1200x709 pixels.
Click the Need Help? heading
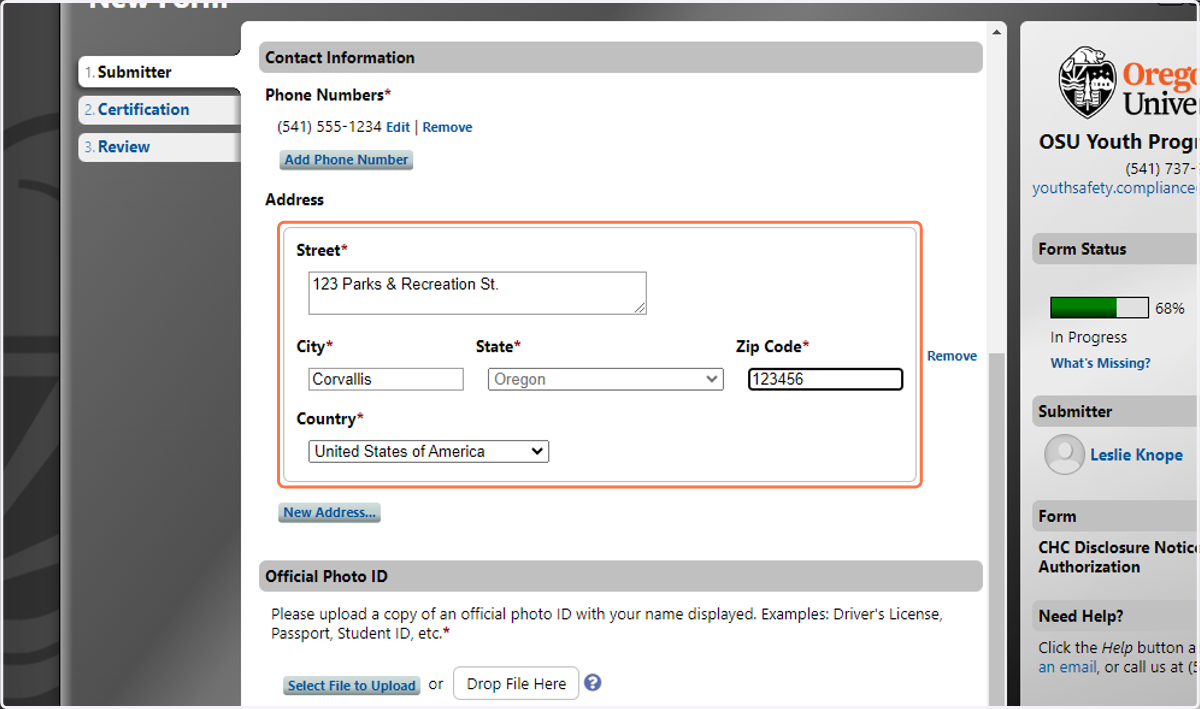pyautogui.click(x=1081, y=616)
